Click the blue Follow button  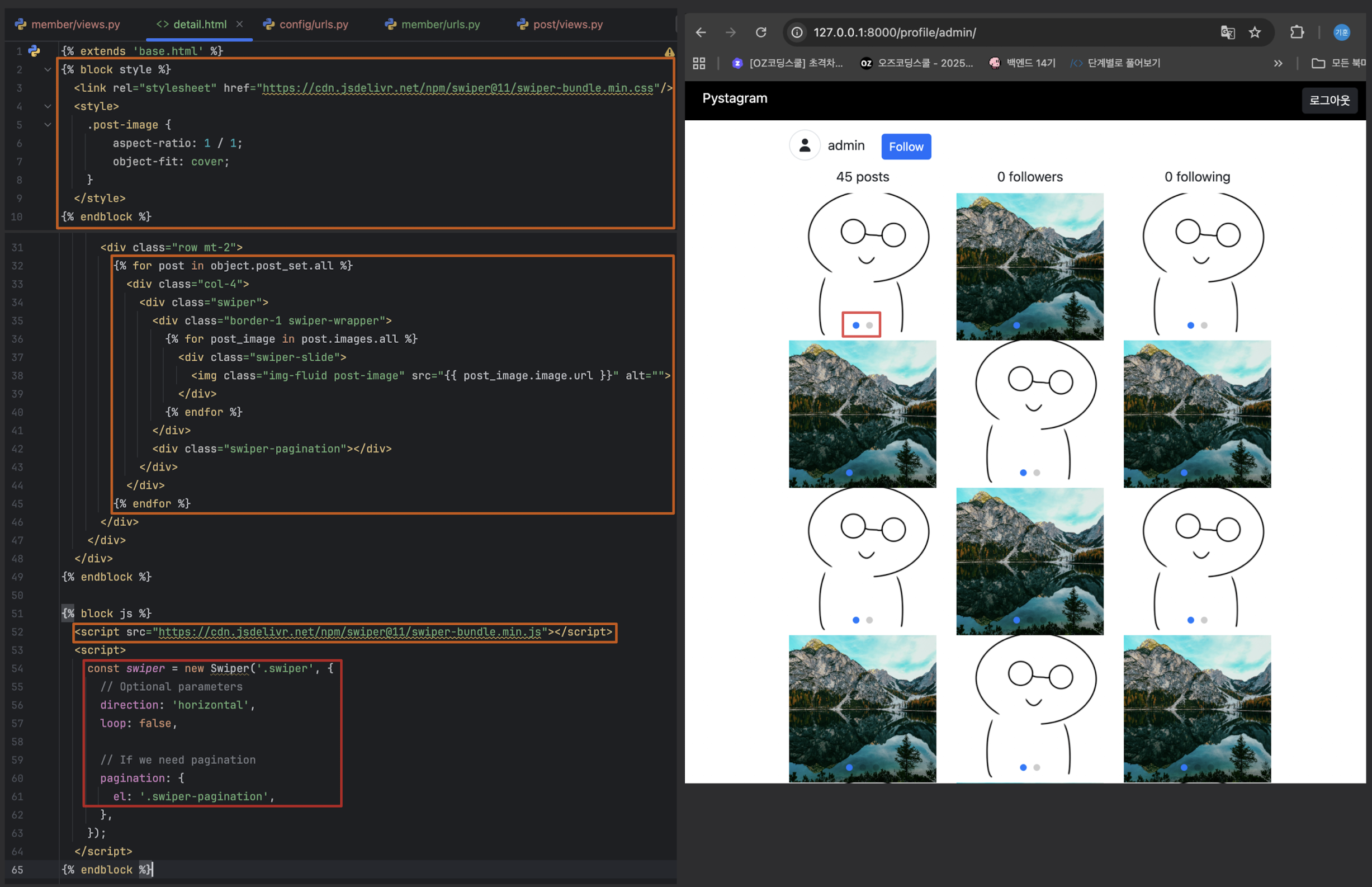coord(906,147)
